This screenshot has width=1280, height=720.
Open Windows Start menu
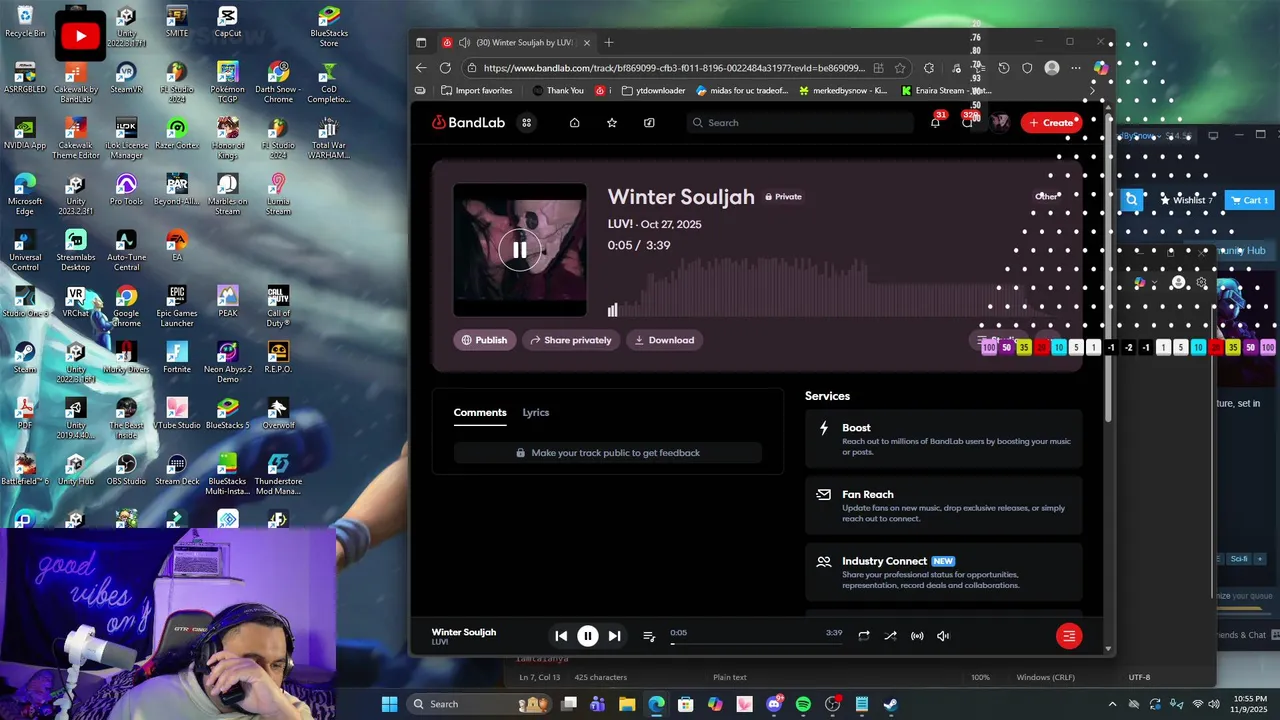click(389, 704)
